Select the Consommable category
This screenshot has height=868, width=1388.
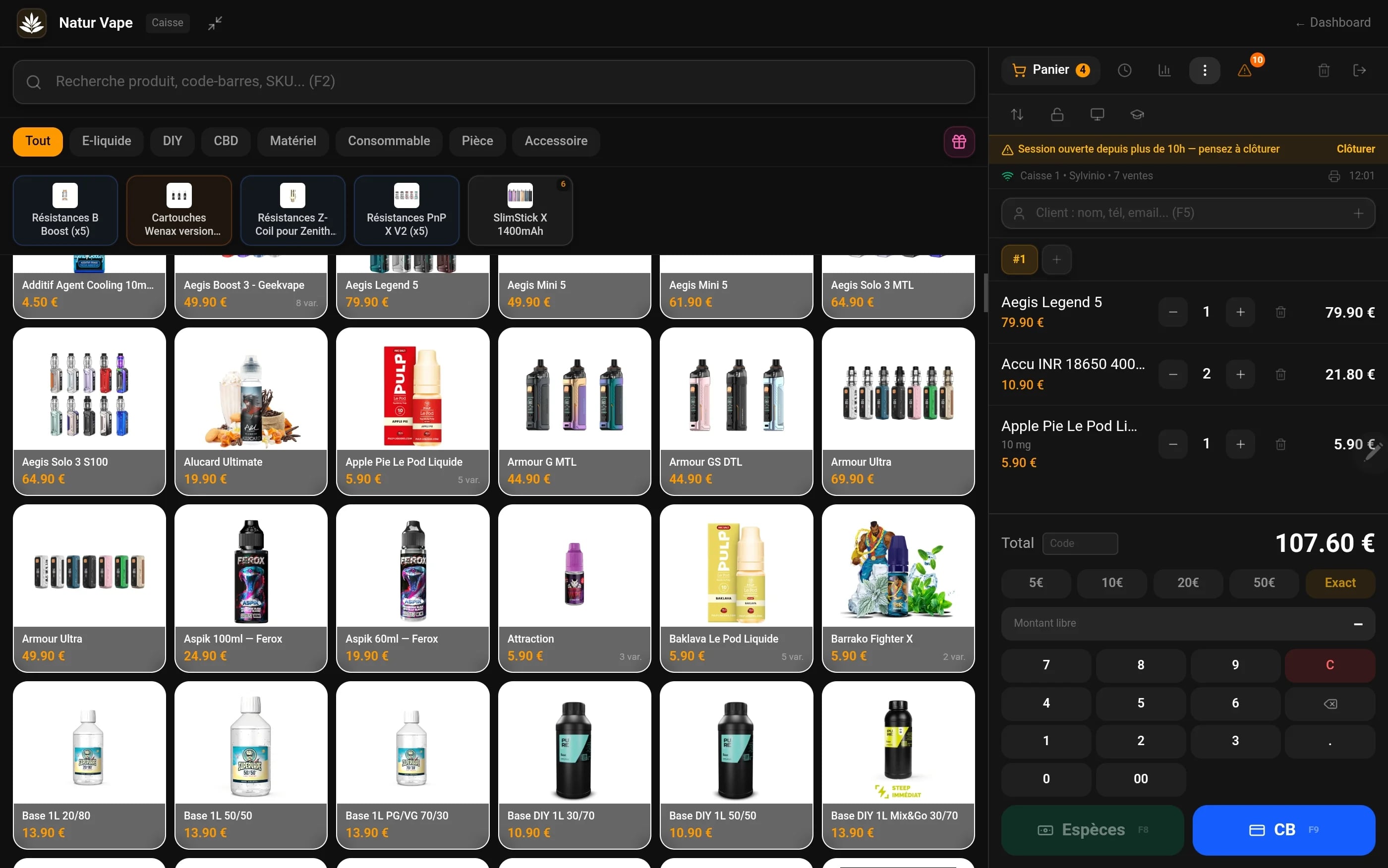click(389, 141)
